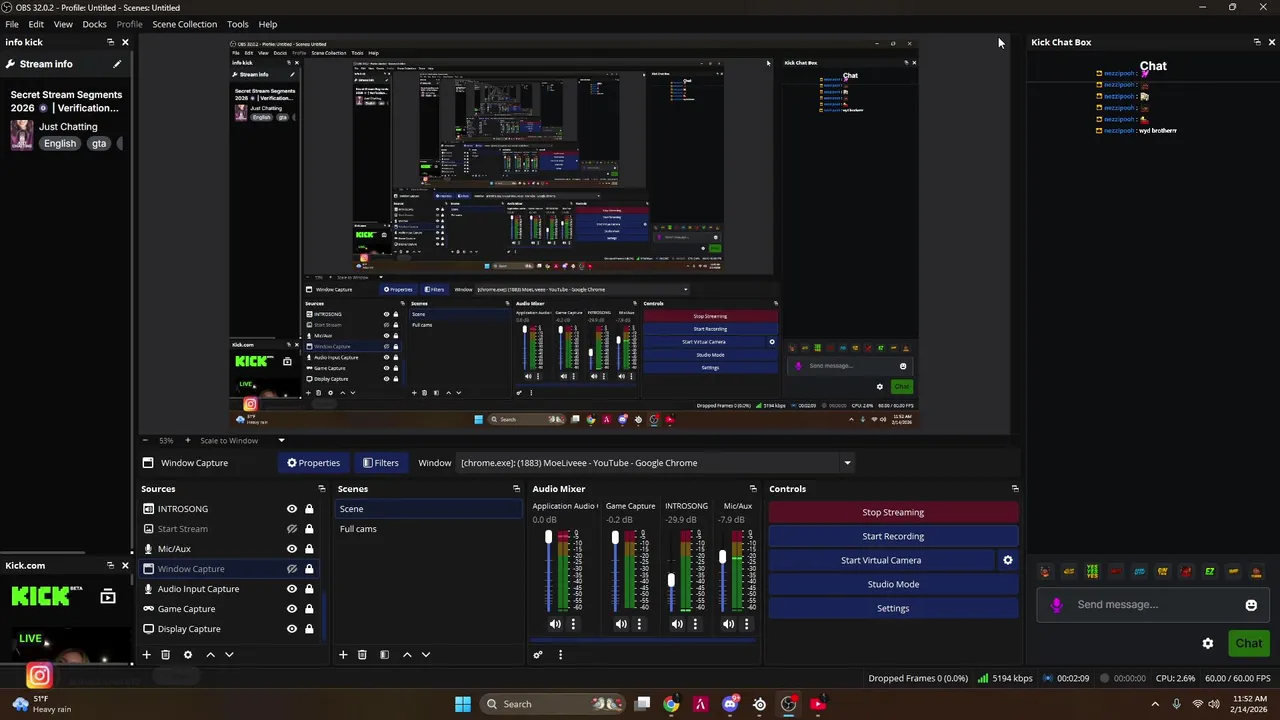Screen dimensions: 1280x720
Task: Open preview scale dropdown arrow
Action: [x=281, y=440]
